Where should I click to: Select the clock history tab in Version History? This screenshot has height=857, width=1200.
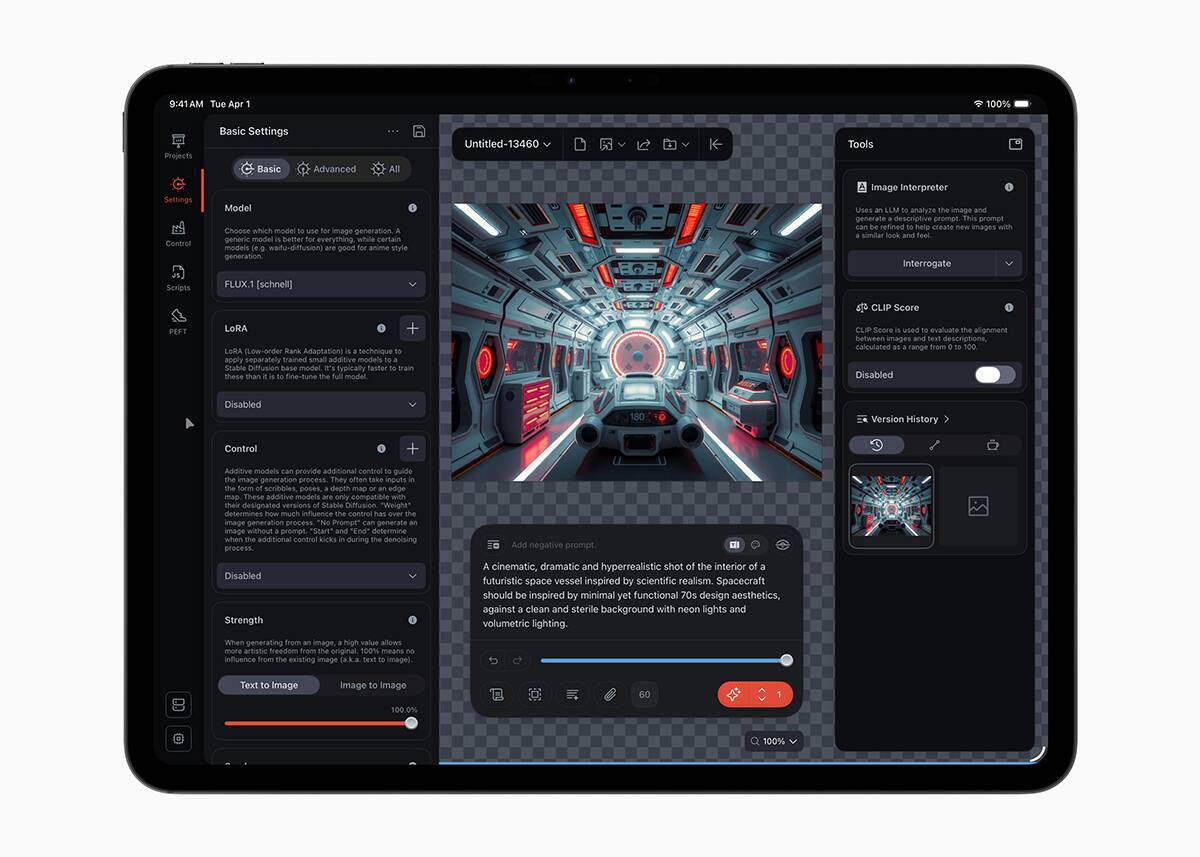click(877, 445)
